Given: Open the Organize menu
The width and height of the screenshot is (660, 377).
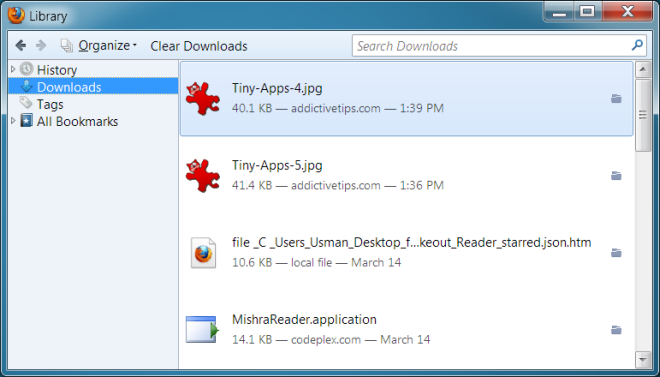Looking at the screenshot, I should click(x=99, y=45).
